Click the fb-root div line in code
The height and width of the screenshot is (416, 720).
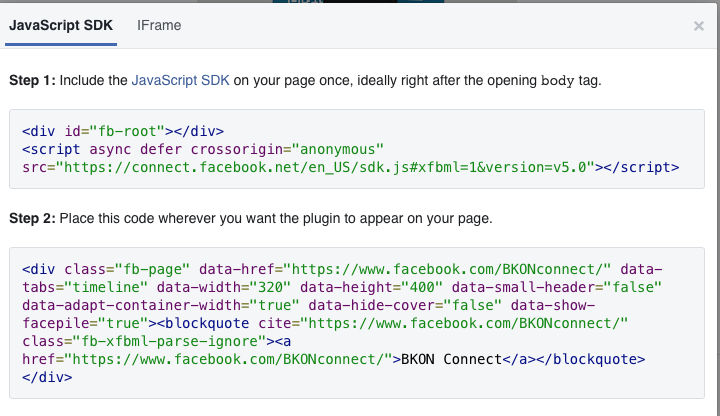coord(122,131)
